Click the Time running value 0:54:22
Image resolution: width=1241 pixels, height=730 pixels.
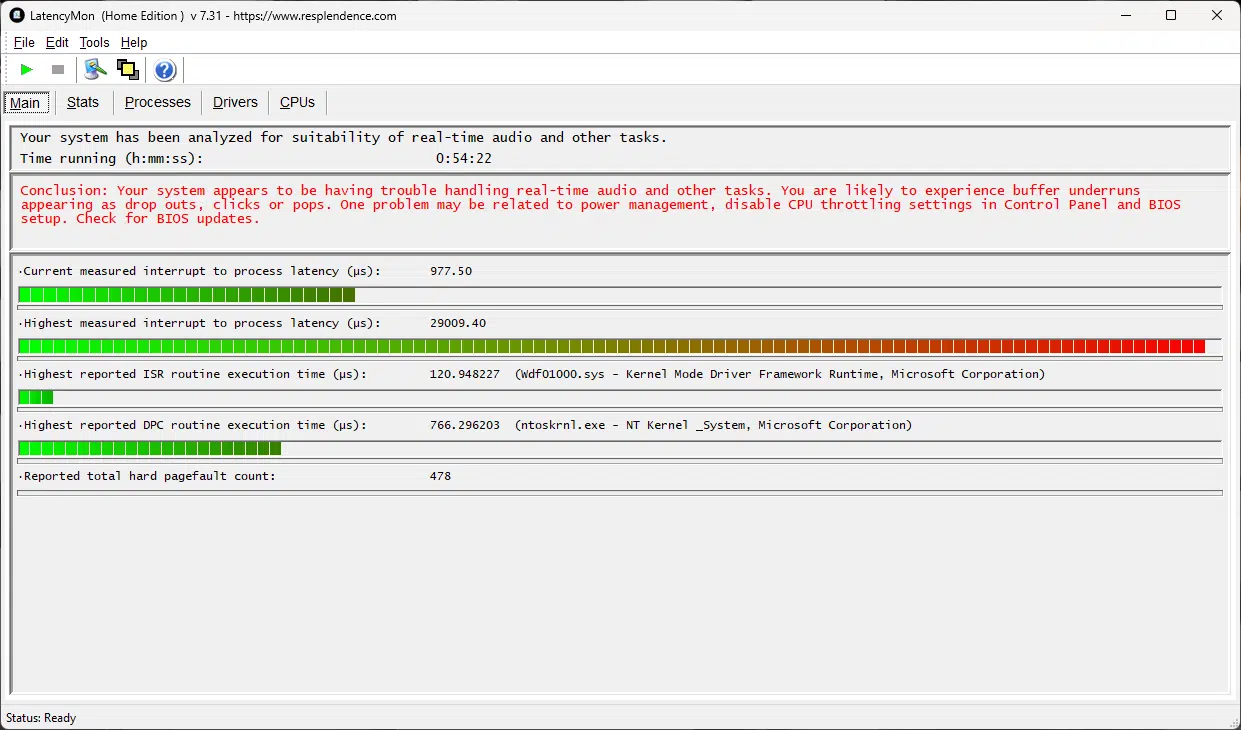point(463,158)
